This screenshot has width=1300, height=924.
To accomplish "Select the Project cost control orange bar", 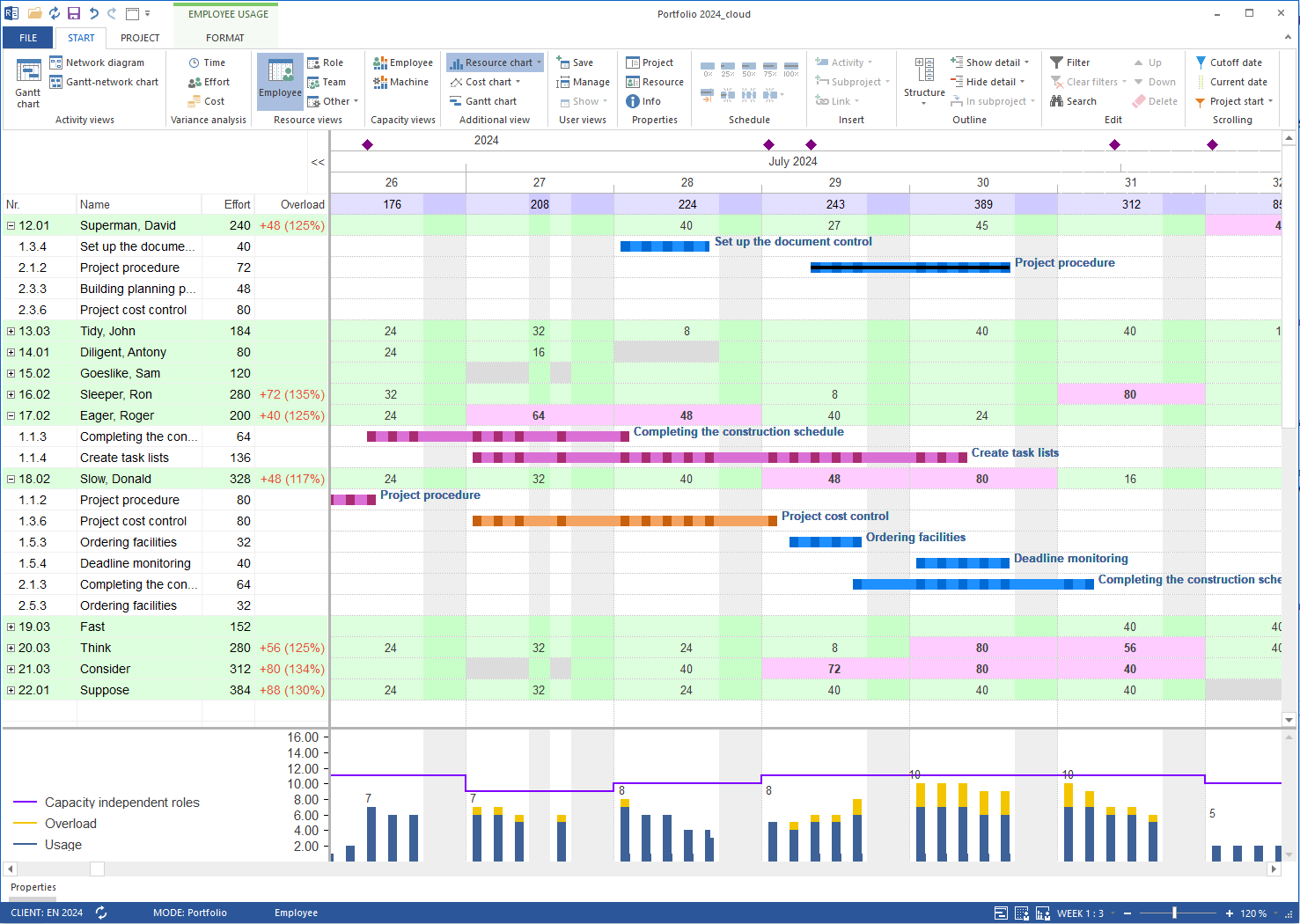I will coord(625,521).
